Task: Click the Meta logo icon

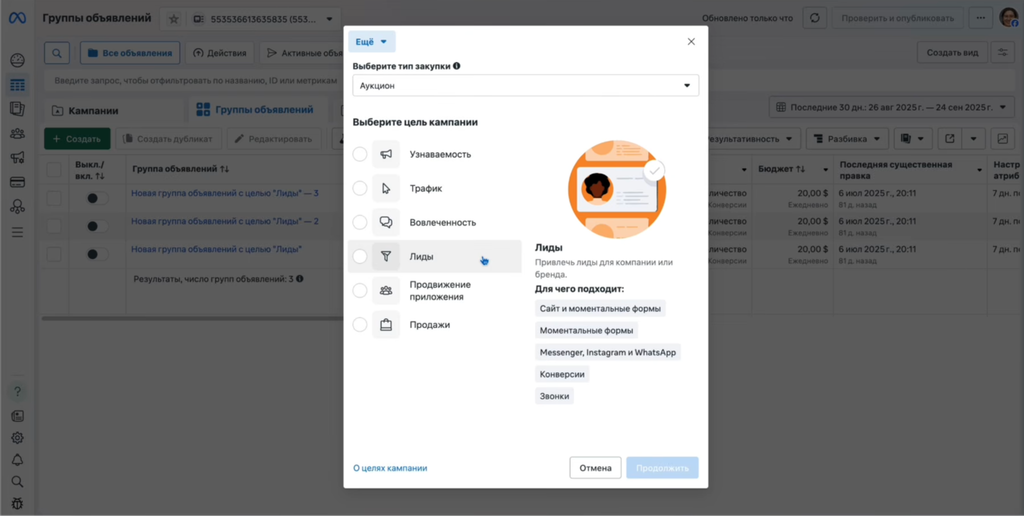Action: point(17,18)
